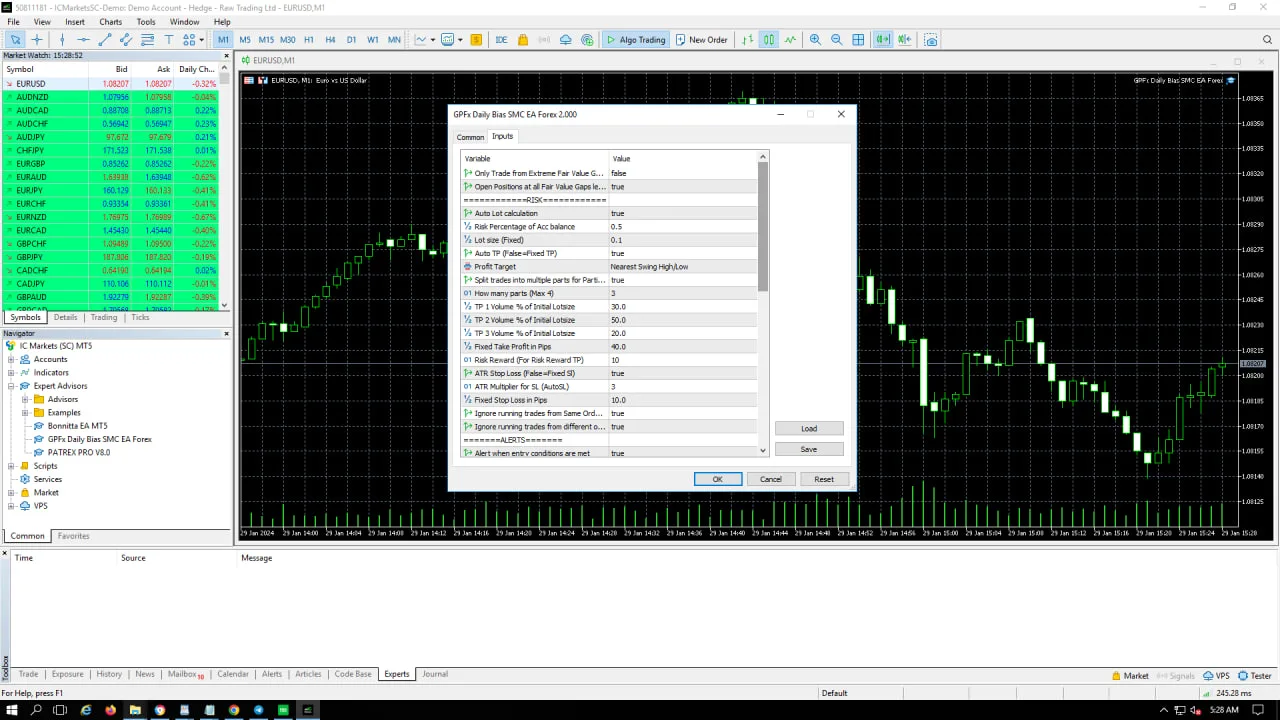This screenshot has height=720, width=1280.
Task: Switch timeframe to MN
Action: 394,40
